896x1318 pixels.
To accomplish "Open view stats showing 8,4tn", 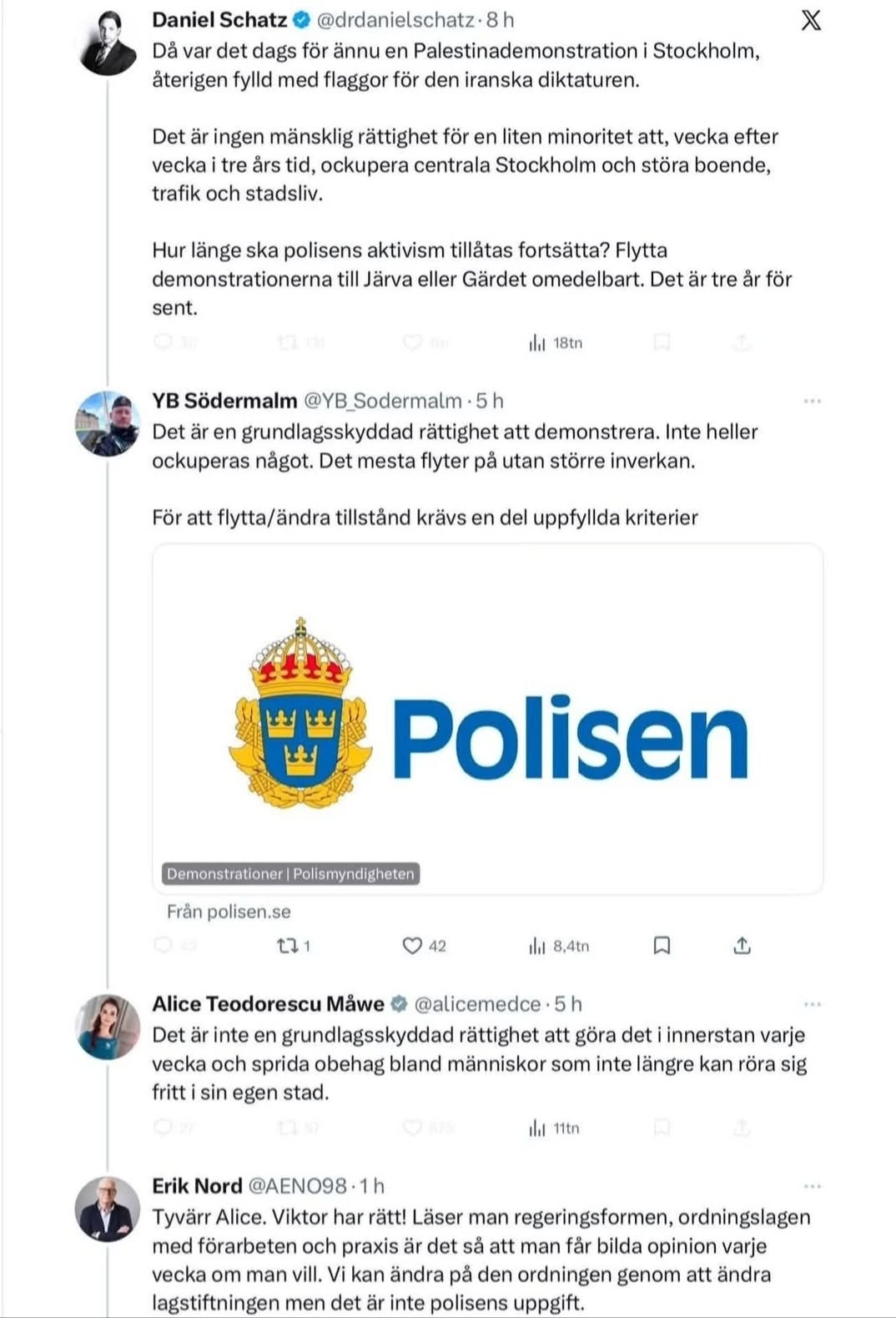I will (559, 946).
